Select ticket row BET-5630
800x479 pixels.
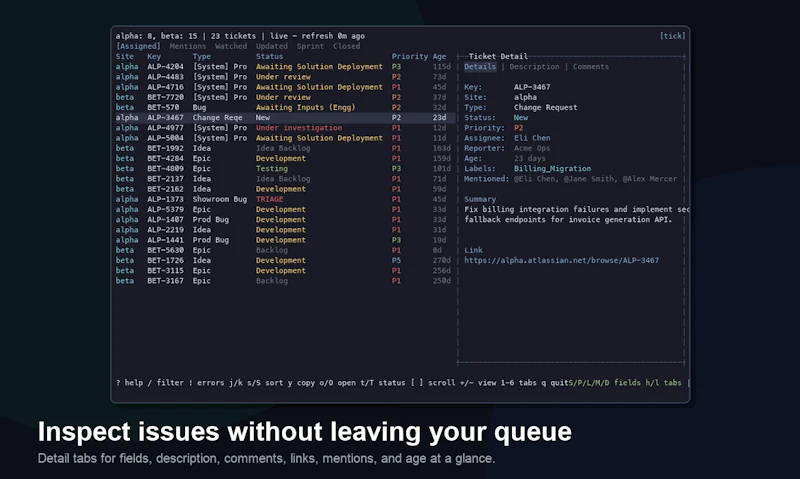pos(284,250)
